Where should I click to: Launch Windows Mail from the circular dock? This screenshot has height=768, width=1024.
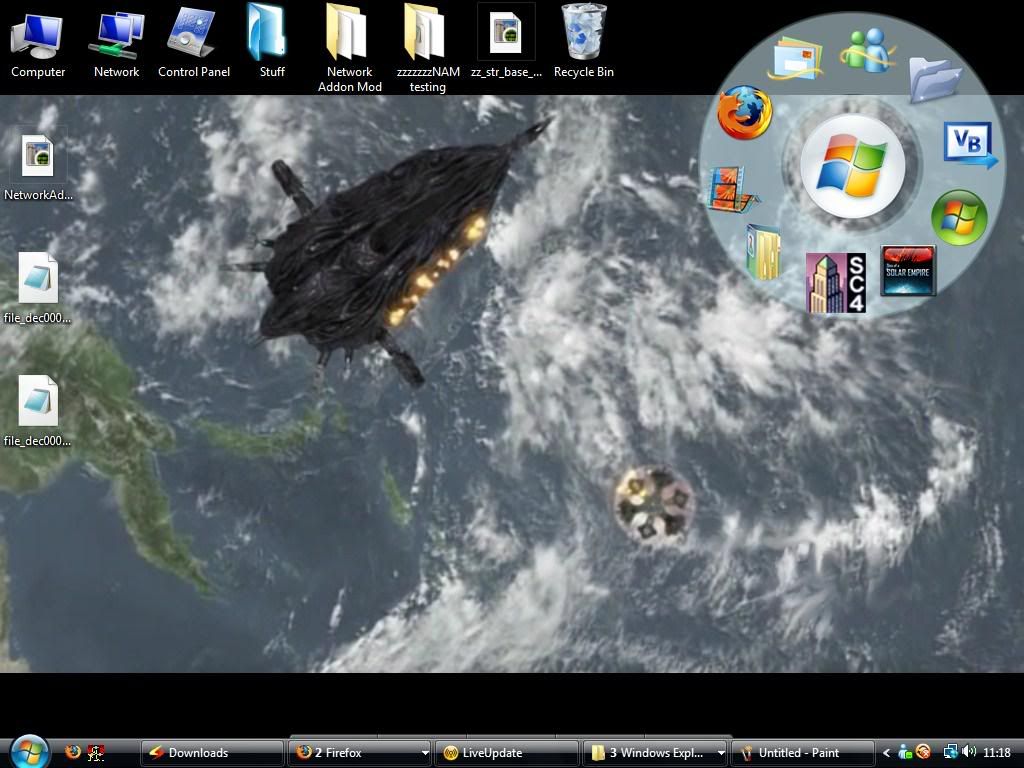pos(796,58)
